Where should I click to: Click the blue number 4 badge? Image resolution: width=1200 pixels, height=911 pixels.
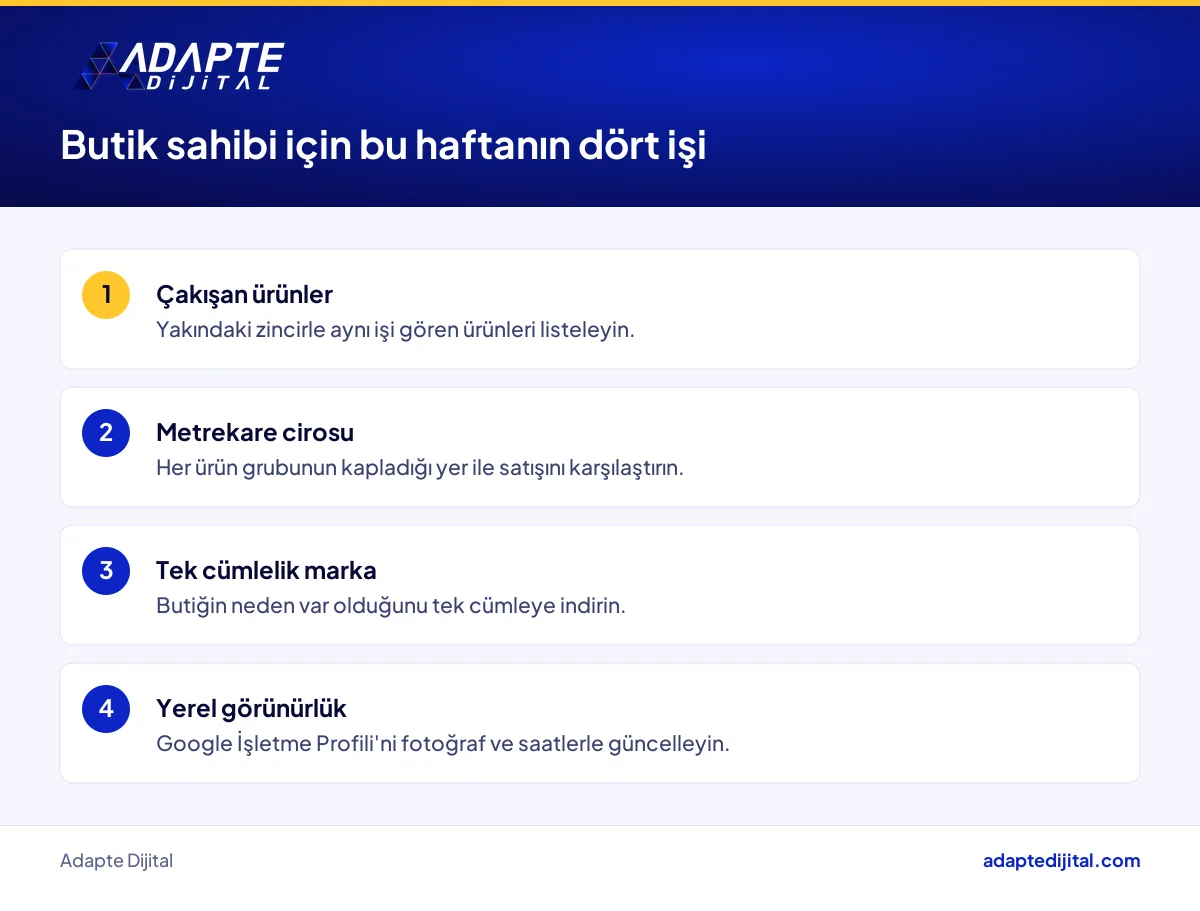point(106,709)
